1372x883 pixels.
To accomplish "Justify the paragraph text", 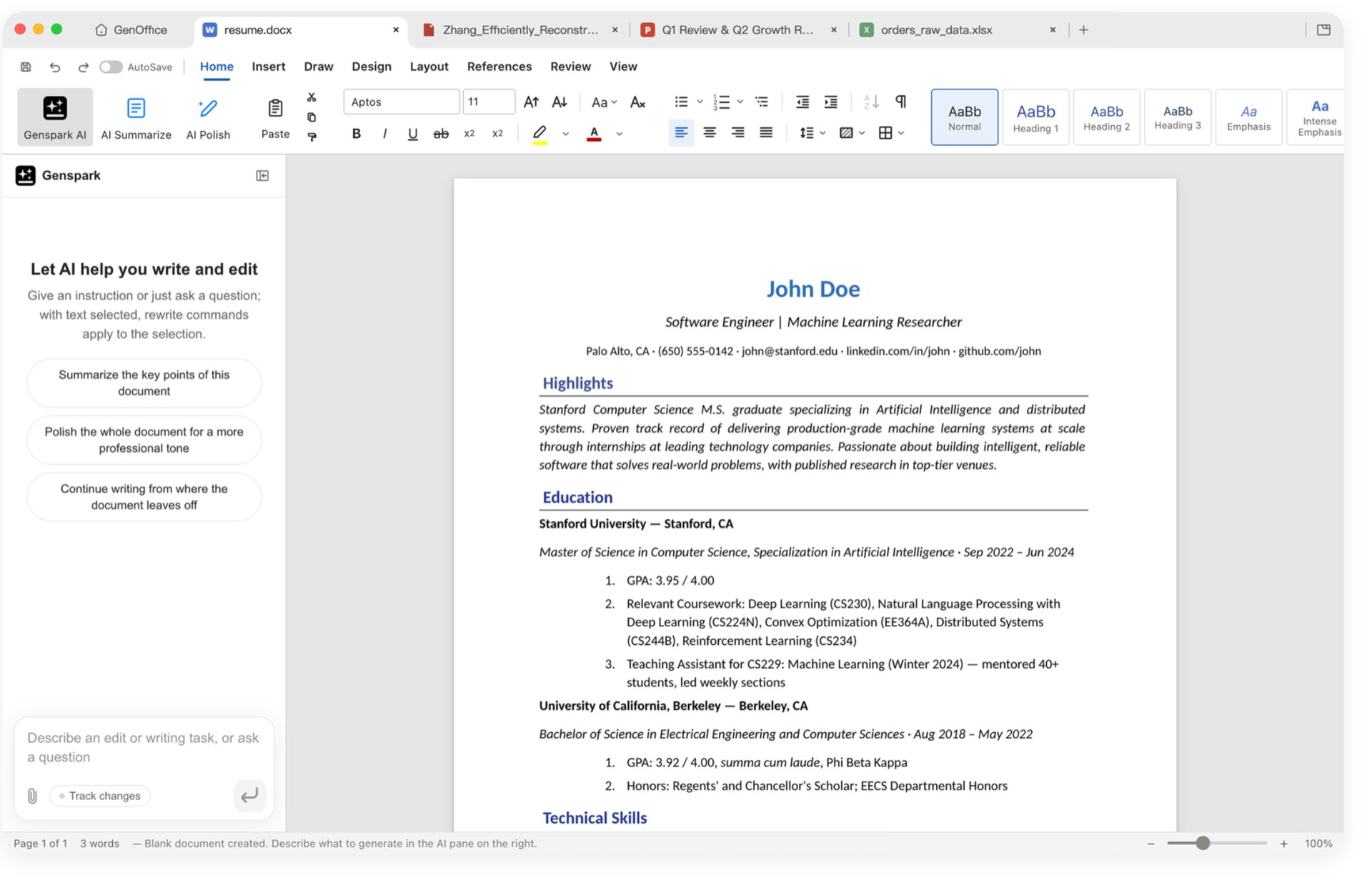I will point(766,133).
